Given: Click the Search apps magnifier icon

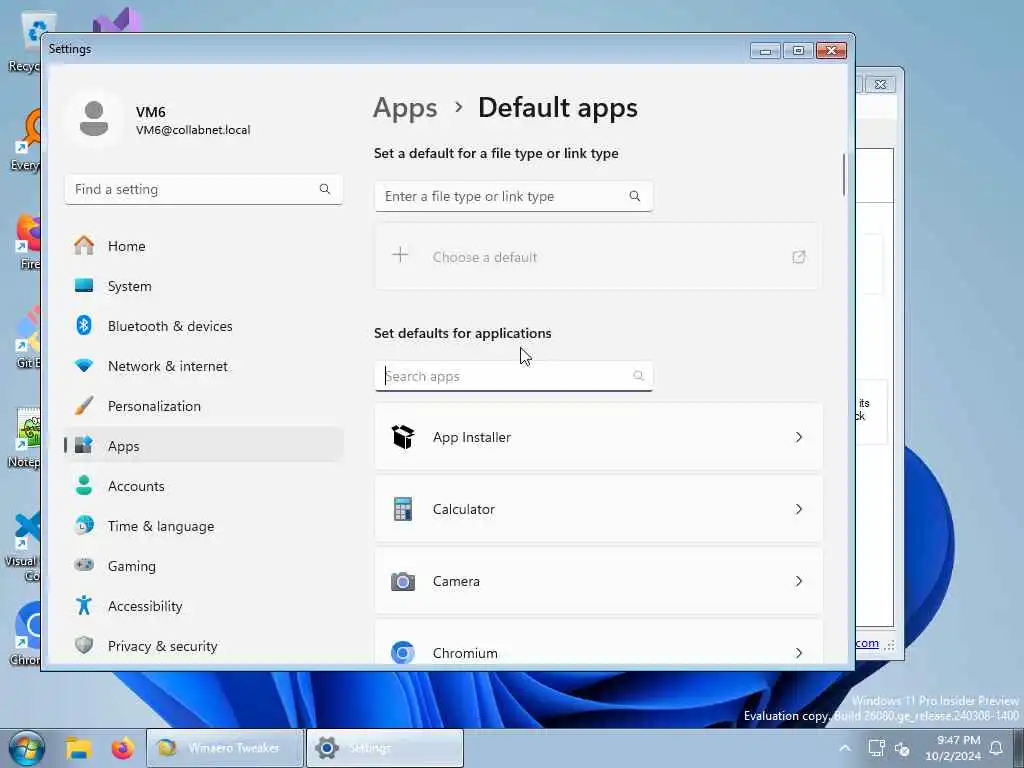Looking at the screenshot, I should (x=638, y=376).
